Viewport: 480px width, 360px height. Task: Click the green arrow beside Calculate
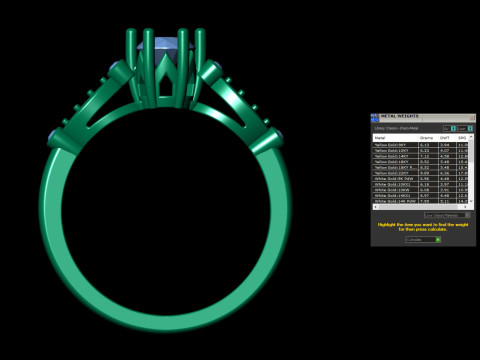point(438,239)
